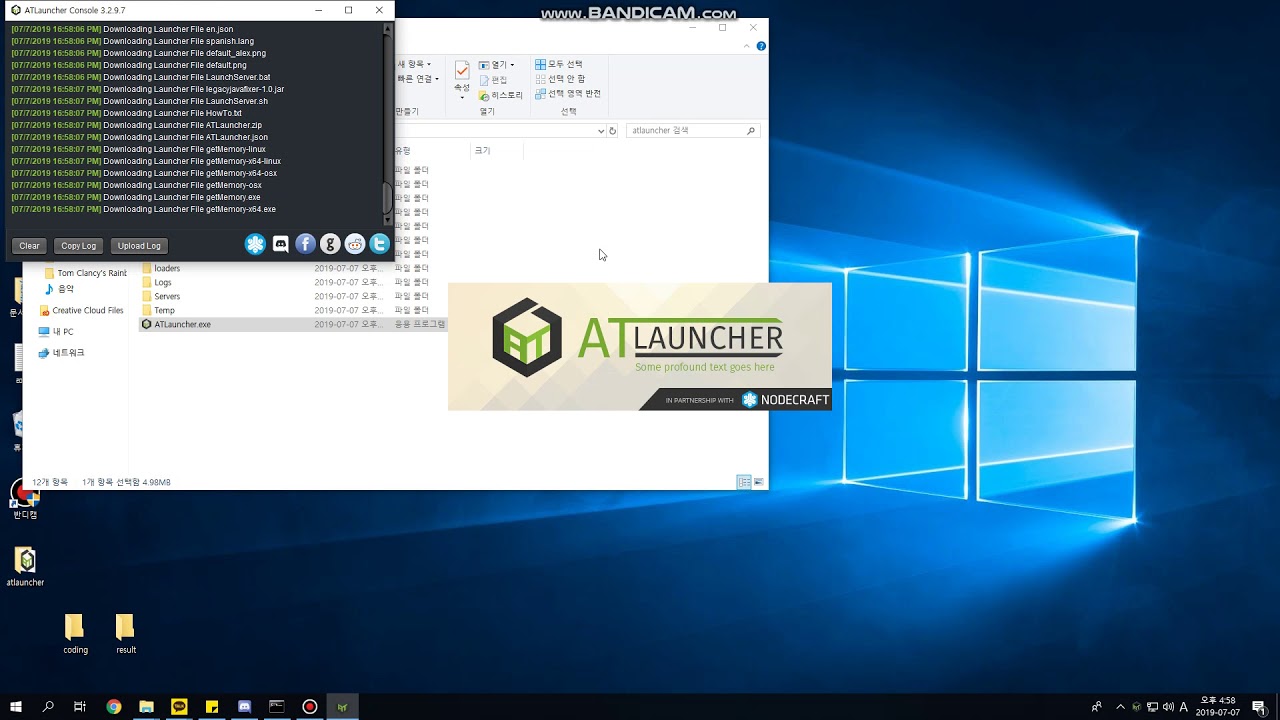Clear the ATLauncher console log
Image resolution: width=1280 pixels, height=720 pixels.
click(x=29, y=246)
